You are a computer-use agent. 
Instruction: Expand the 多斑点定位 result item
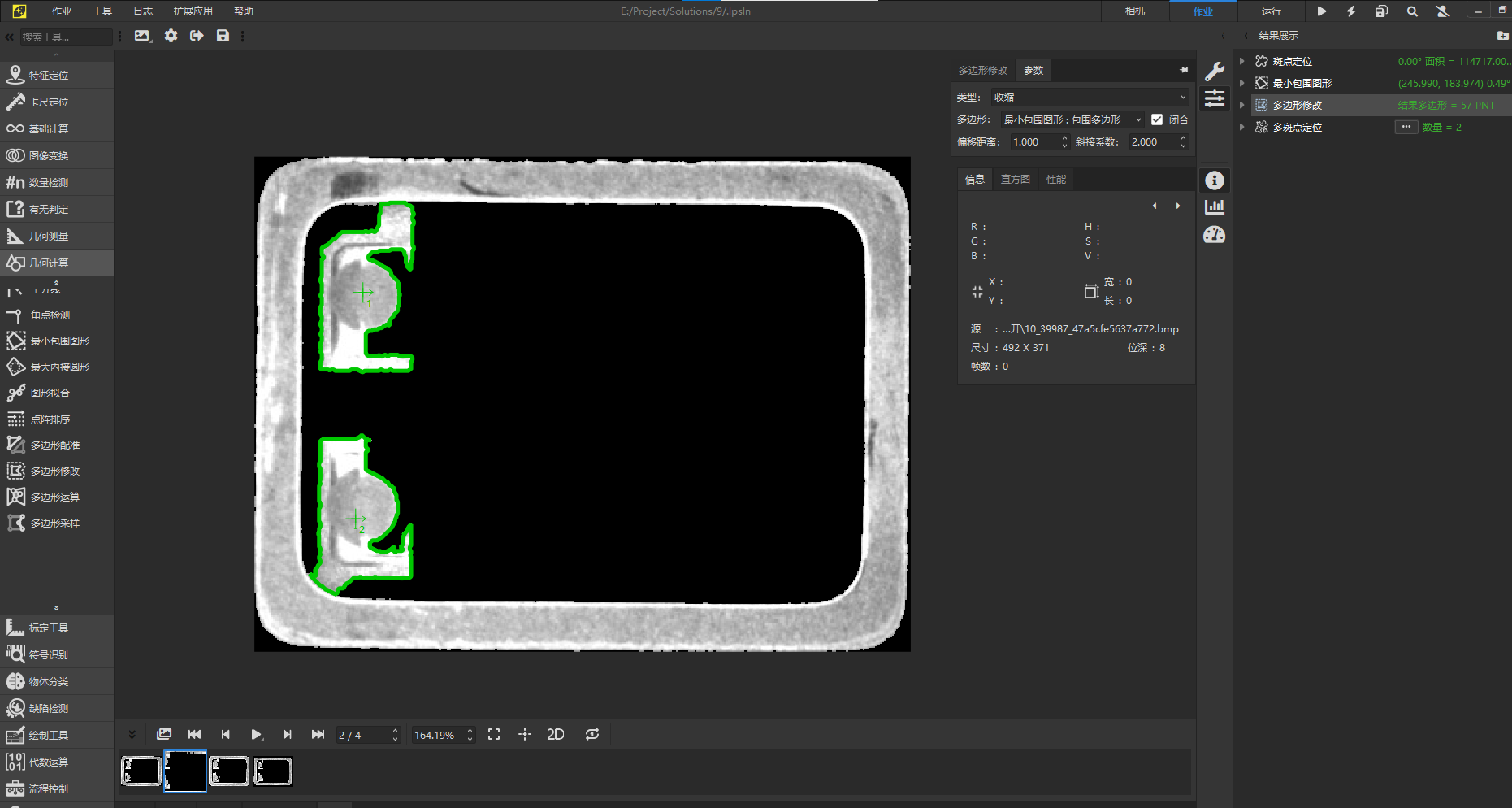(1241, 127)
